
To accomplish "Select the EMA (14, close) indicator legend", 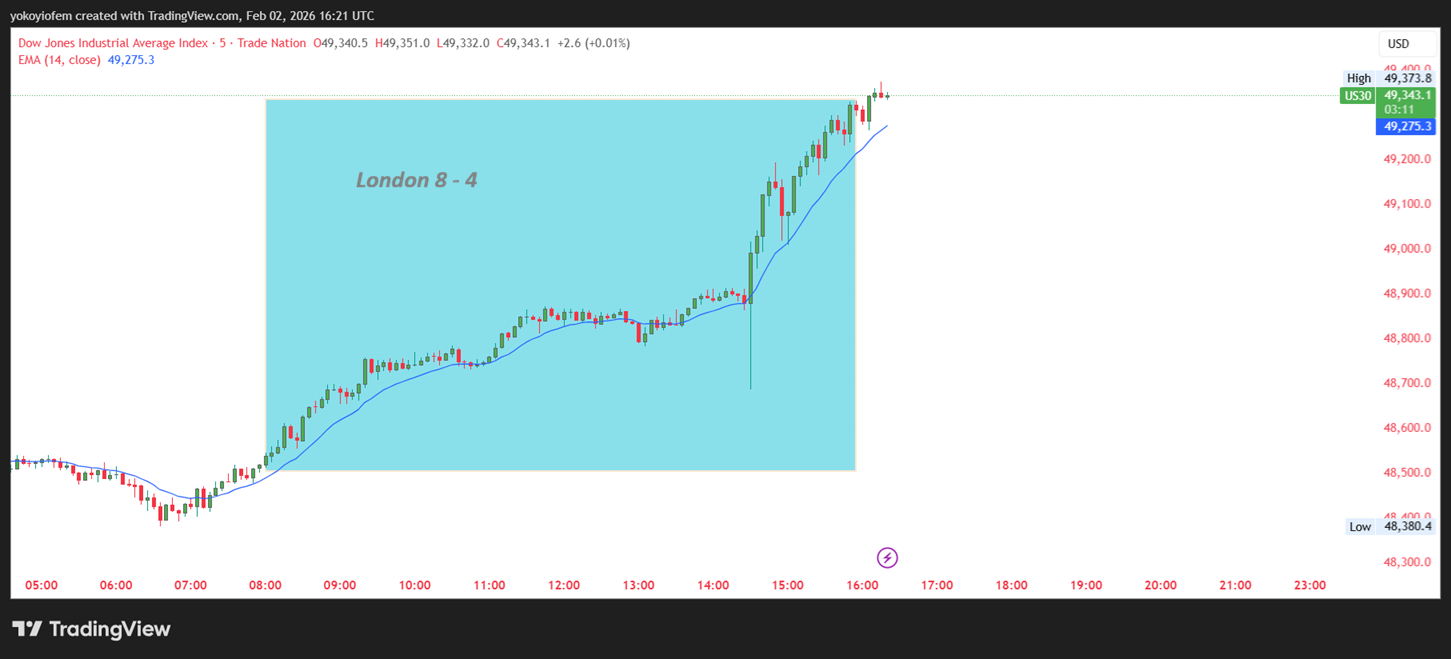I will point(59,60).
